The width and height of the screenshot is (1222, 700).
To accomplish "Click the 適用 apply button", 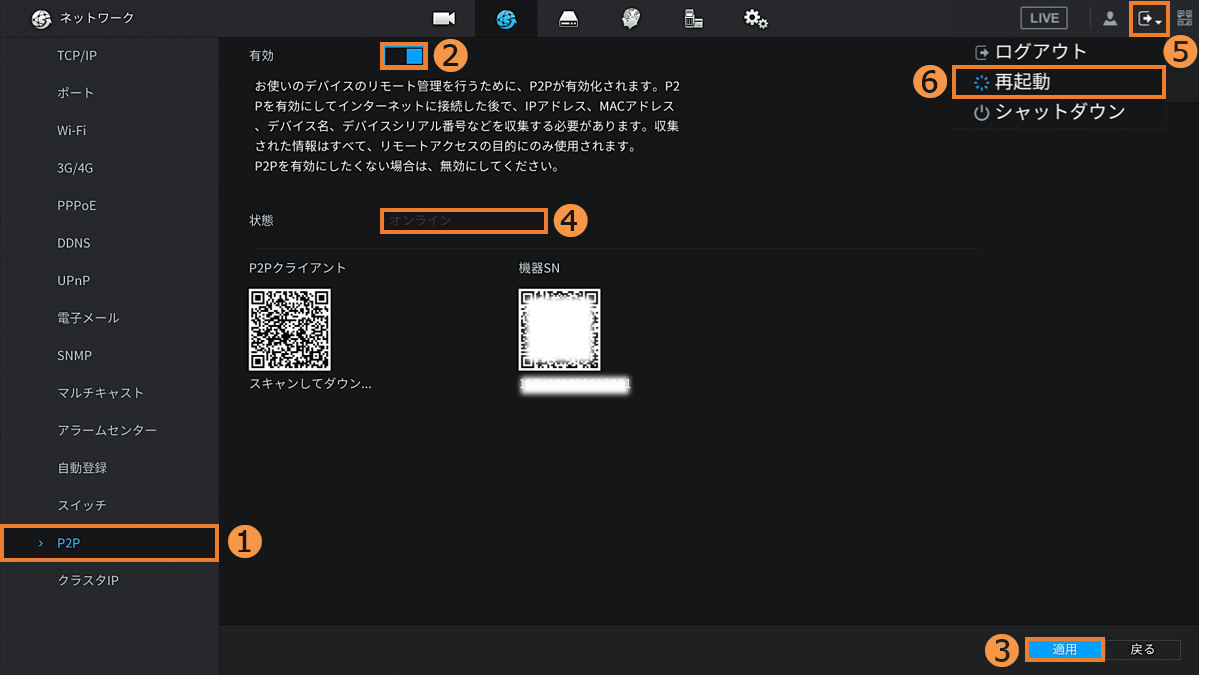I will click(1064, 650).
